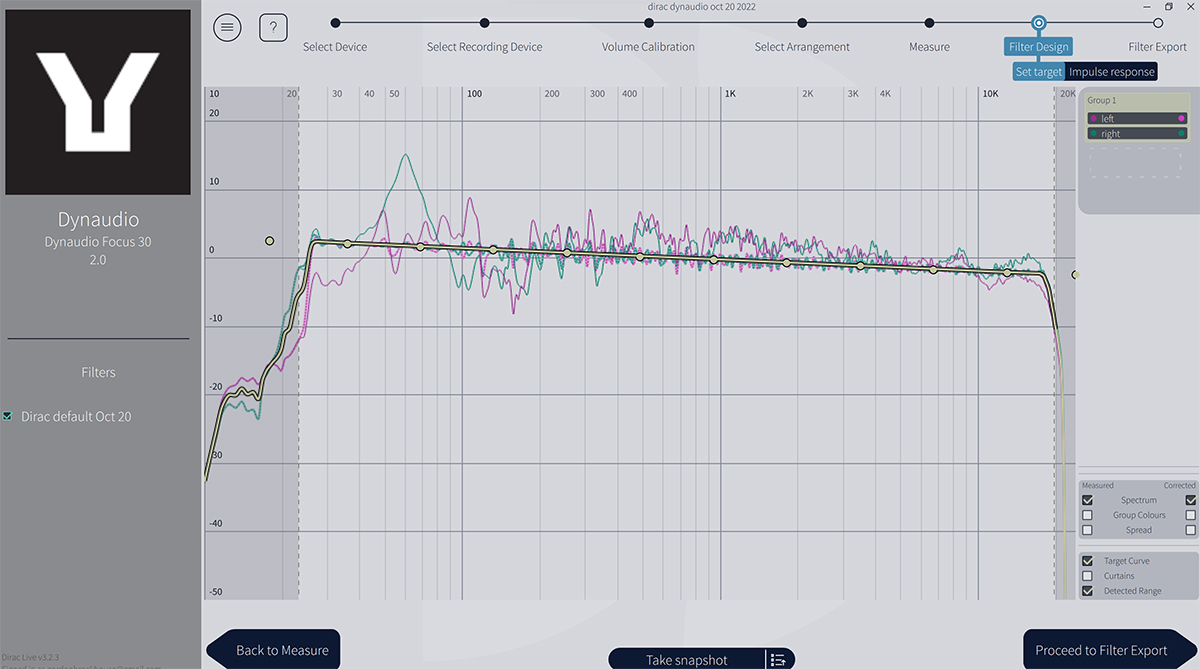Click the Dirac default Oct 20 filter name
The height and width of the screenshot is (669, 1200).
(76, 416)
